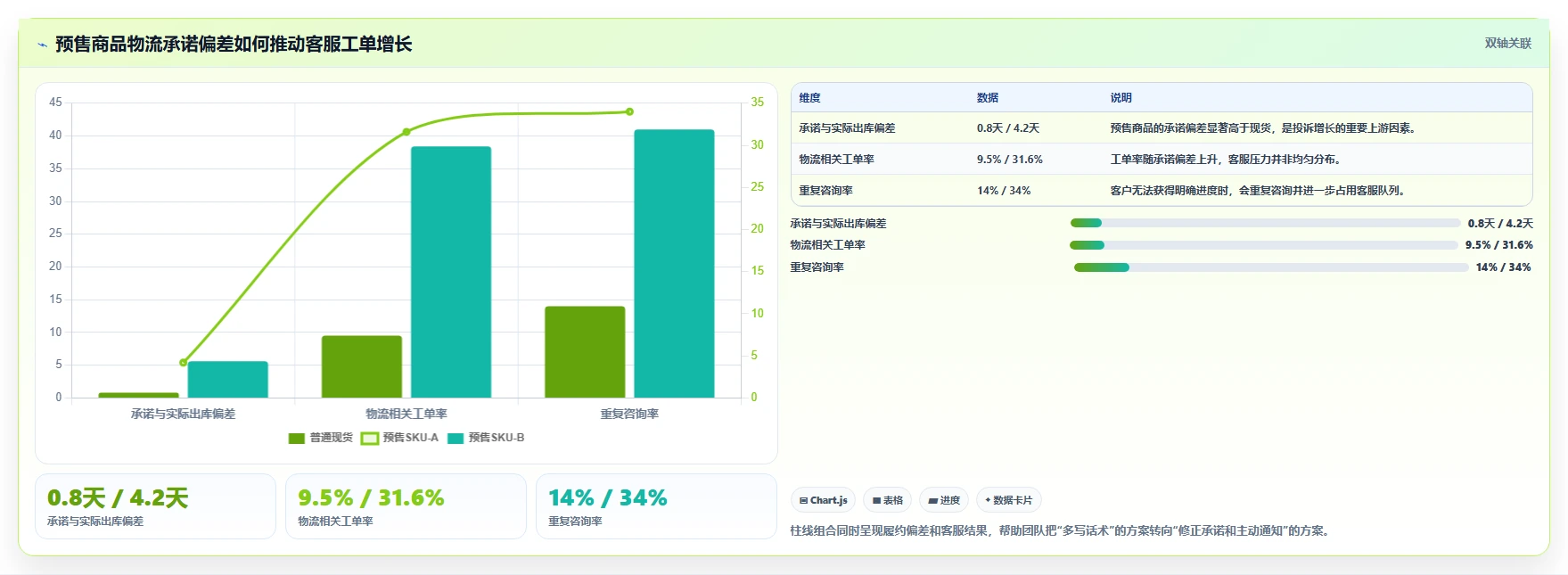The height and width of the screenshot is (575, 1568).
Task: Select the Chart.js tag
Action: pos(823,500)
